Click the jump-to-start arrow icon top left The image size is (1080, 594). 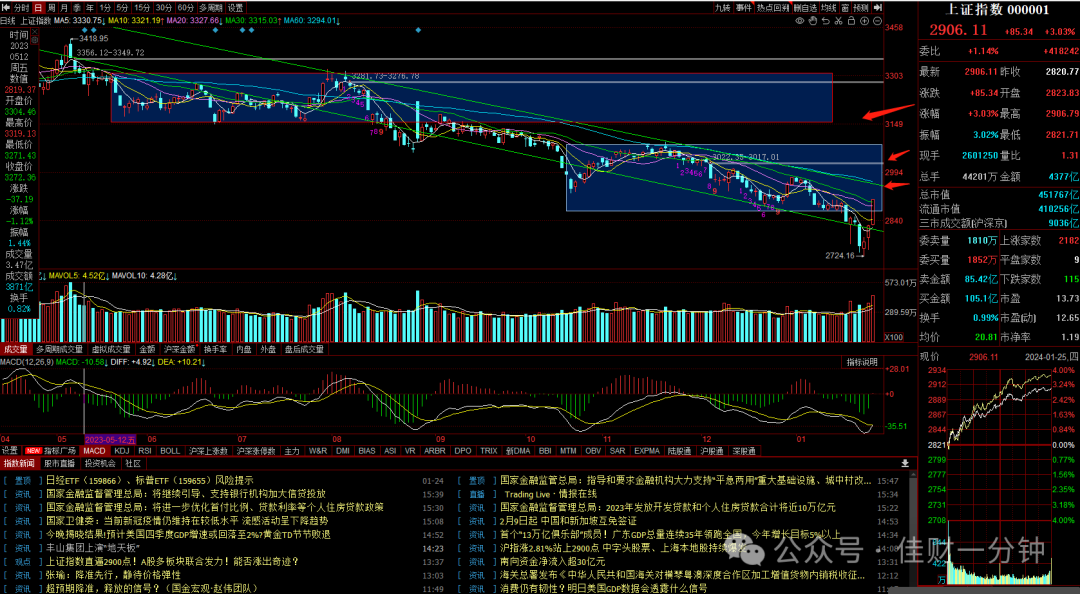6,8
